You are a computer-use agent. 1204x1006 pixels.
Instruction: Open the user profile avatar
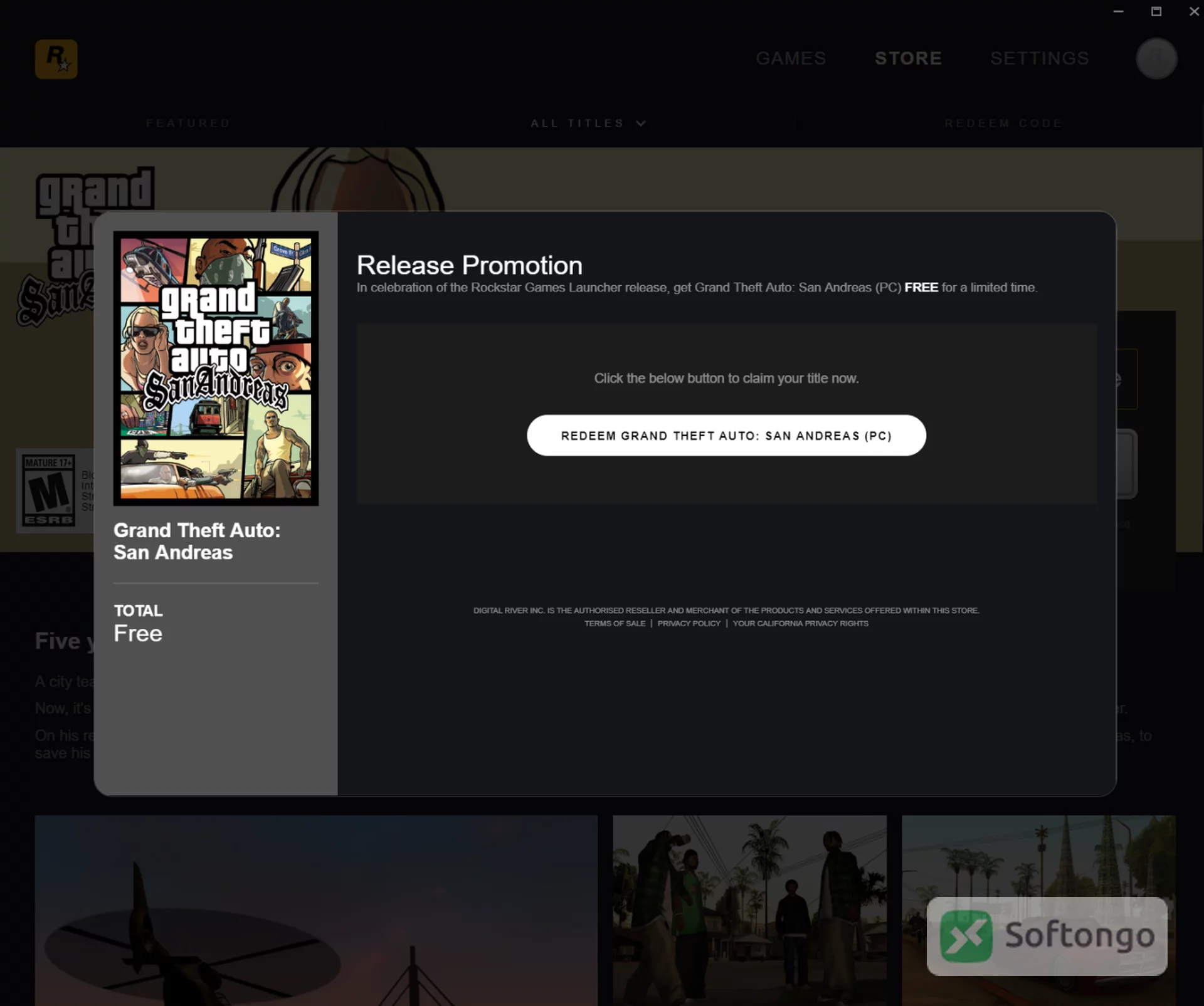[1156, 59]
